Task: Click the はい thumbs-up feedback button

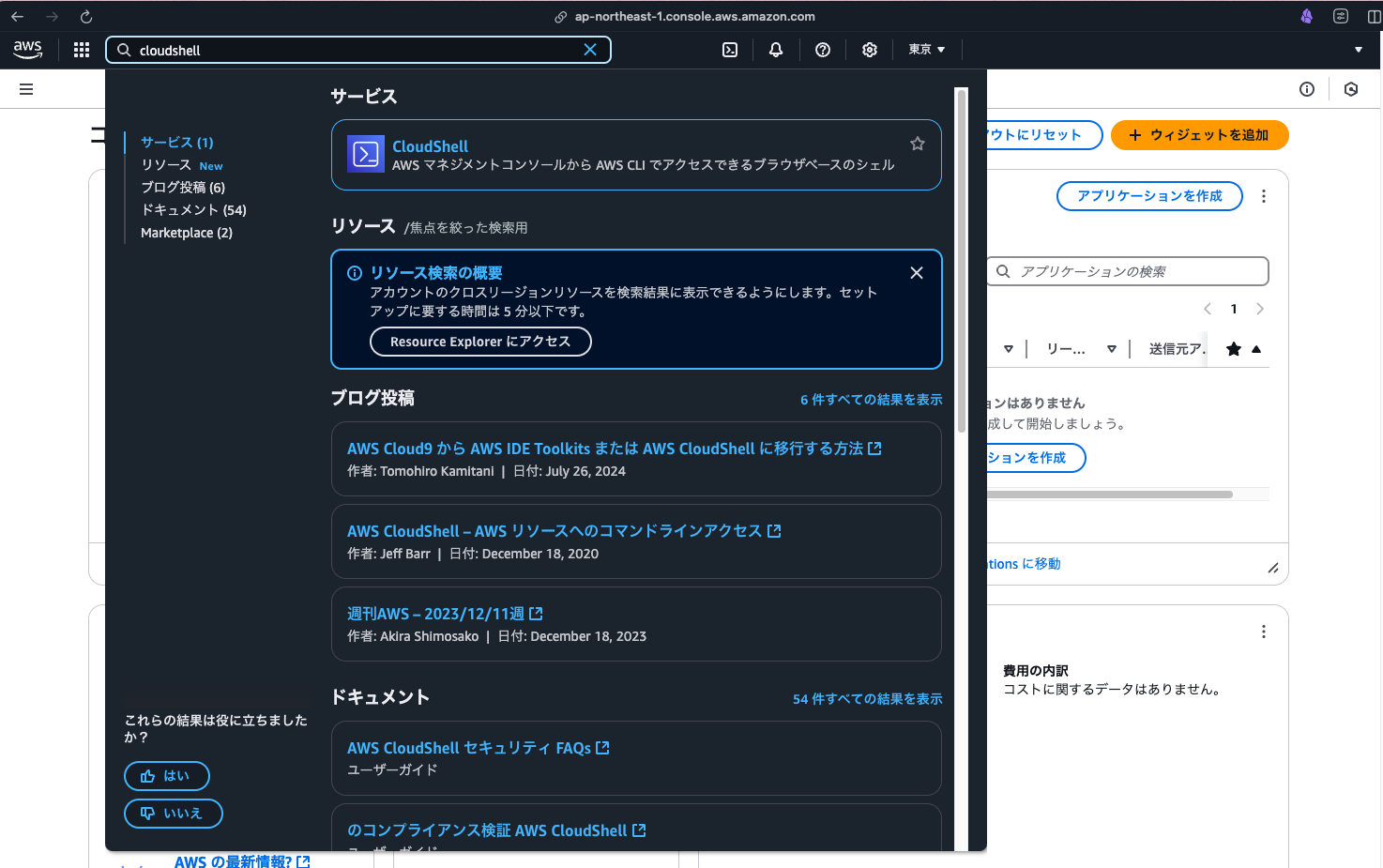Action: click(x=166, y=776)
